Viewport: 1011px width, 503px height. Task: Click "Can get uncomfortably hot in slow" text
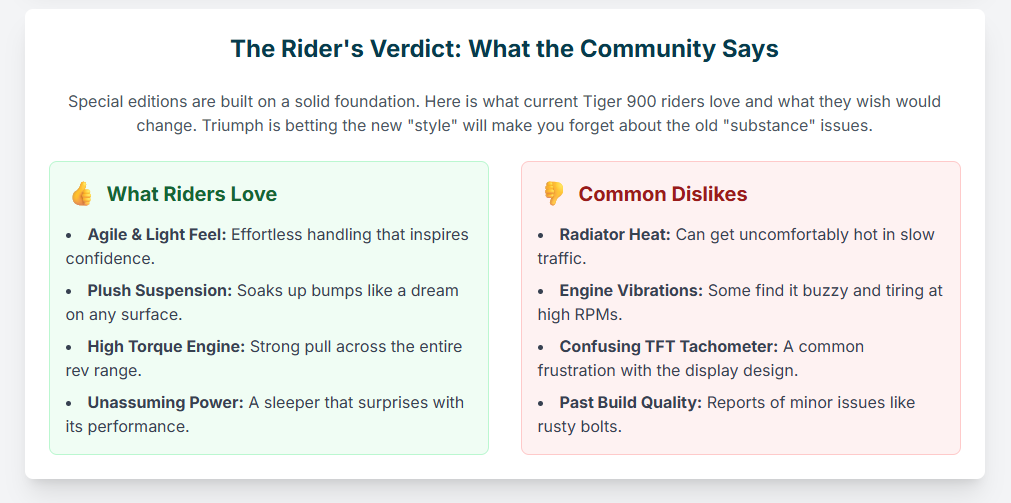coord(806,235)
